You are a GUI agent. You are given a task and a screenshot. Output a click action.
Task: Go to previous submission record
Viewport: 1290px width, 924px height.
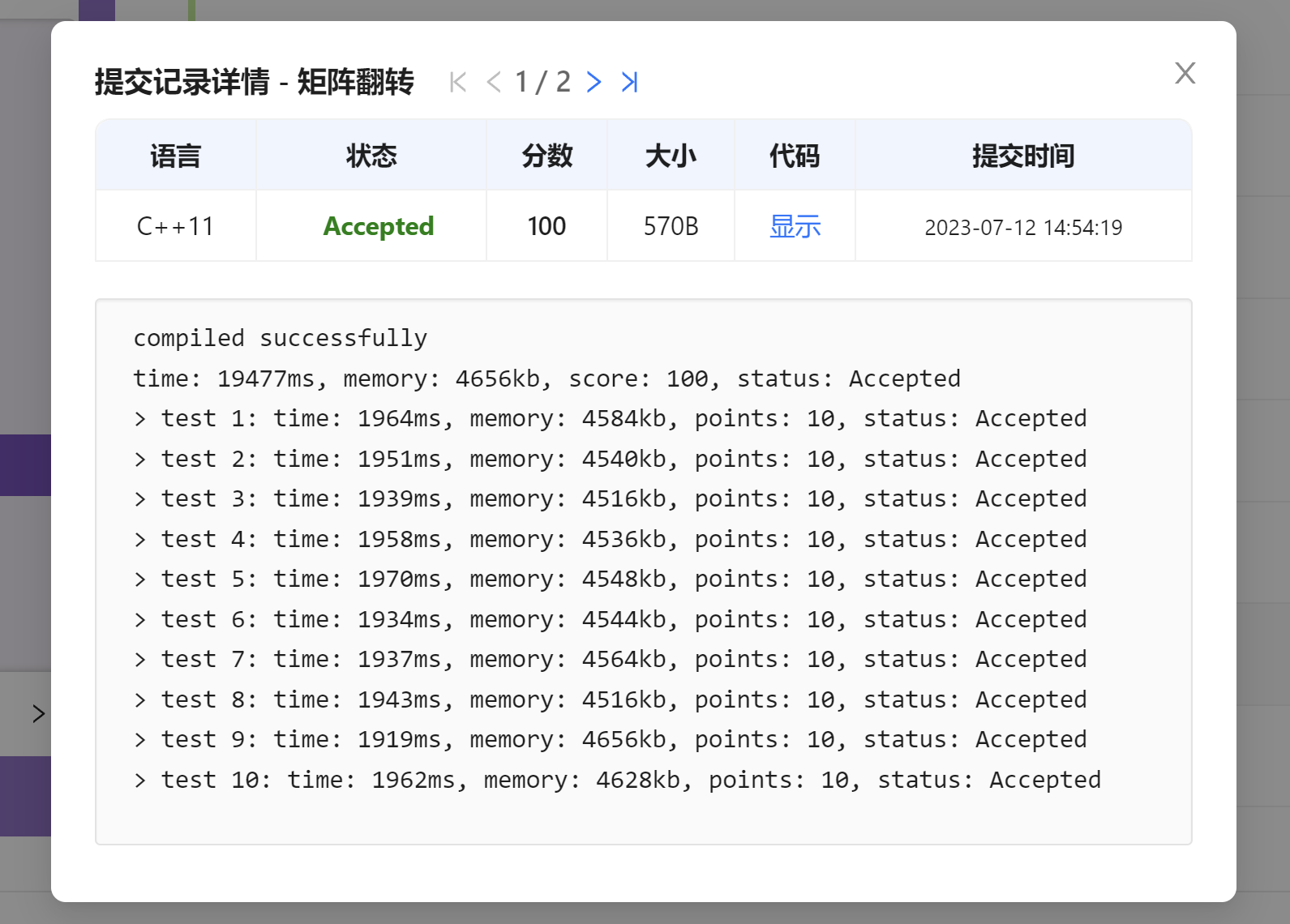click(493, 82)
